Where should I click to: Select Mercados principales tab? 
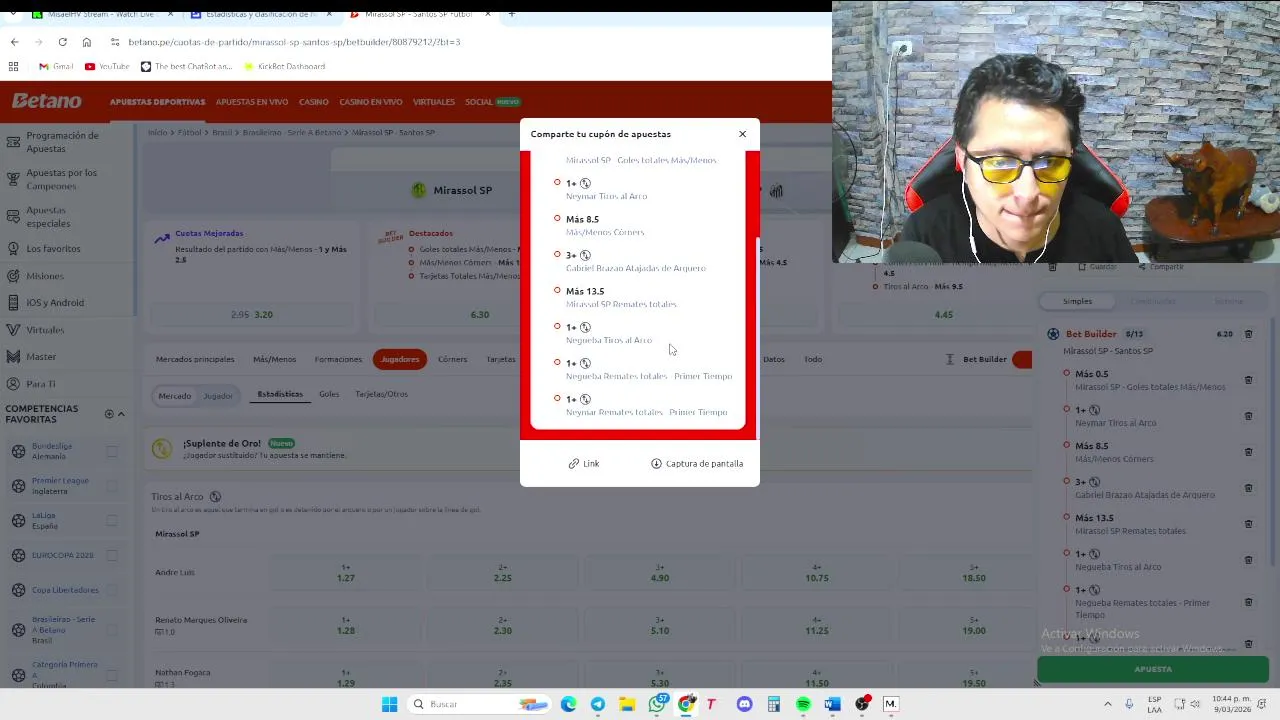coord(195,359)
